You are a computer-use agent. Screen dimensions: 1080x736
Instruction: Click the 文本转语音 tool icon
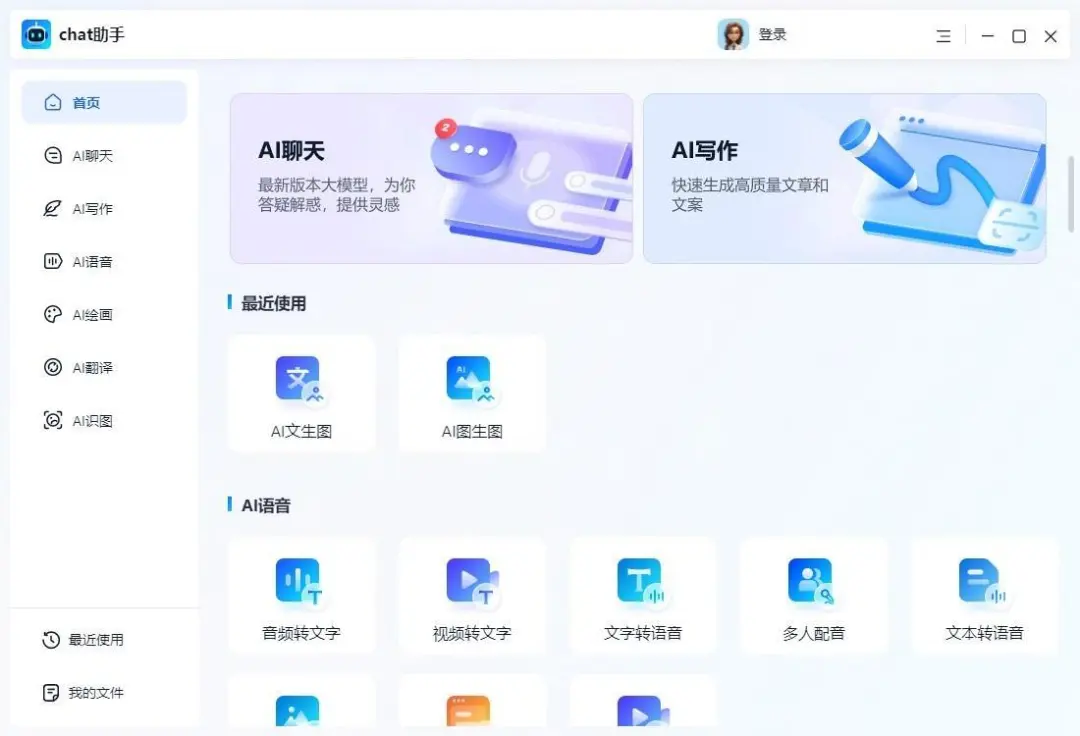coord(984,582)
